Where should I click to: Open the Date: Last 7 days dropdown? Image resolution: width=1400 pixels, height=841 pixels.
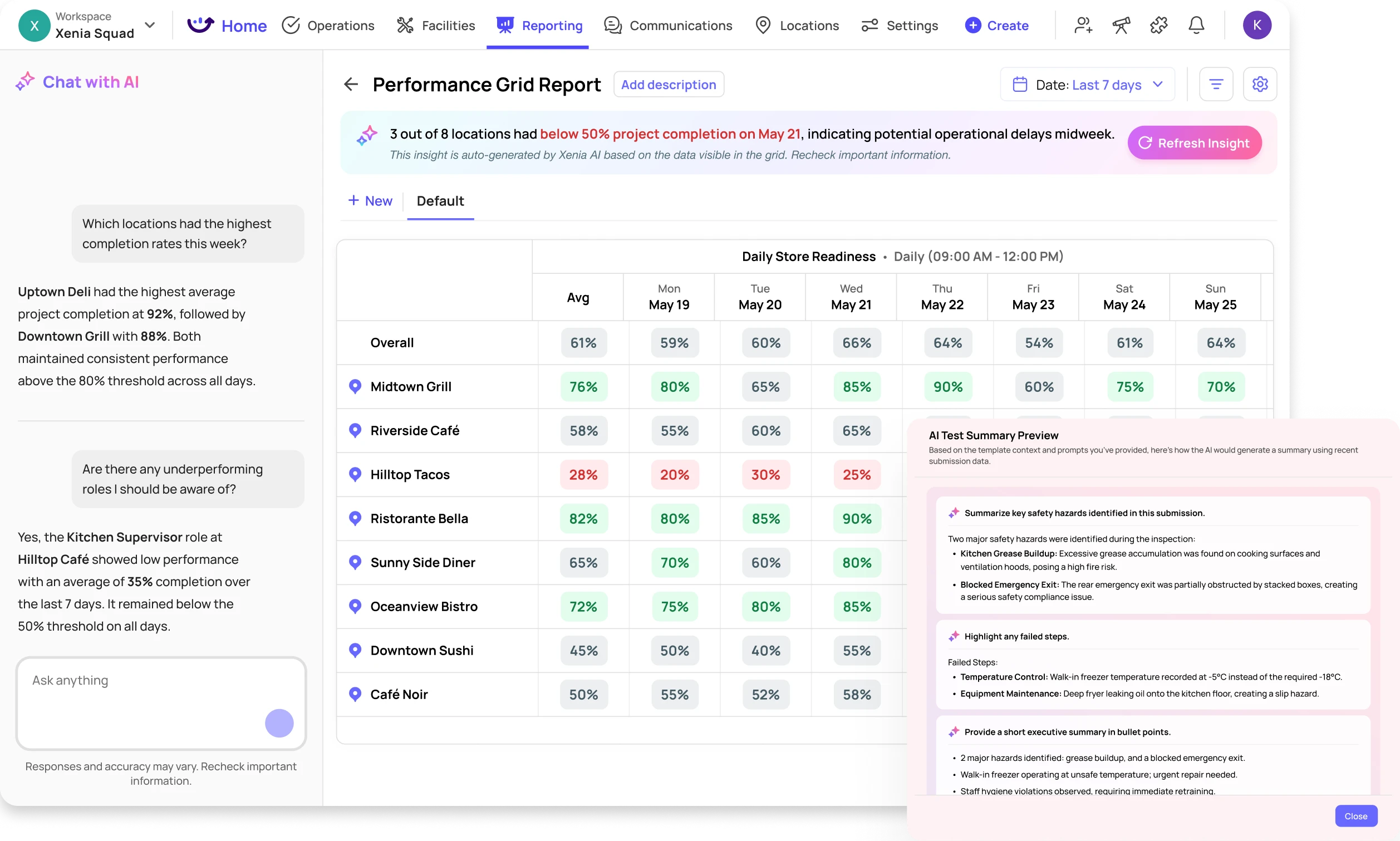click(x=1087, y=84)
